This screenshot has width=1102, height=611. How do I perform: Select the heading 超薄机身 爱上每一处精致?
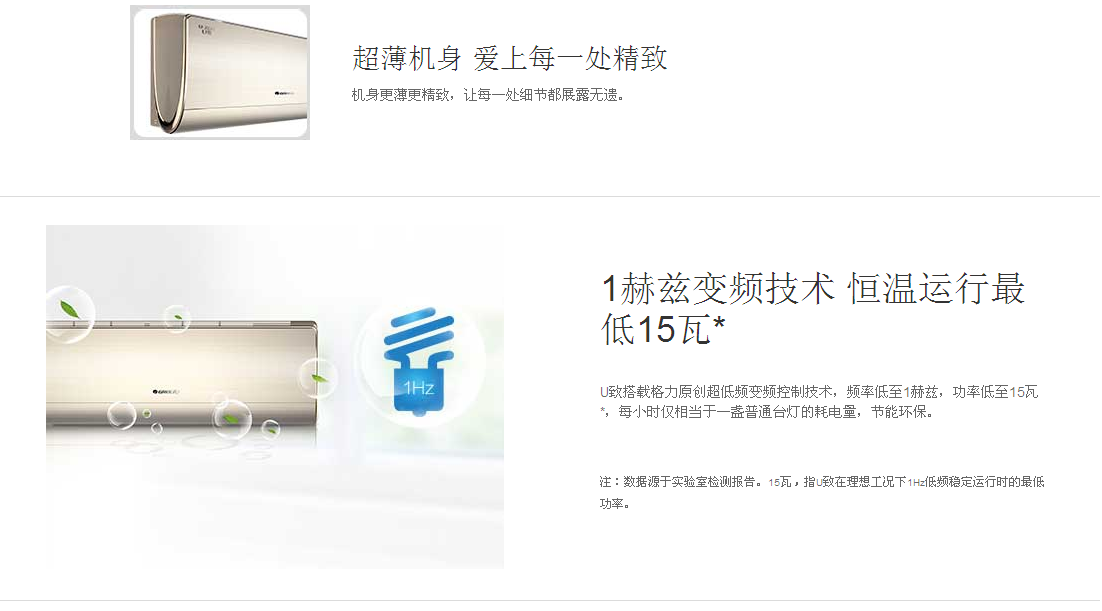click(x=510, y=58)
